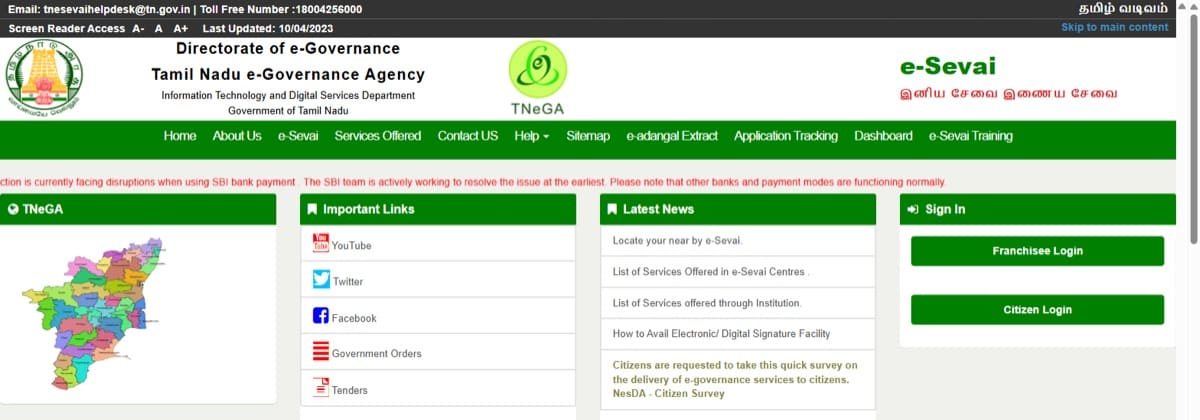Click the Twitter bird icon
Image resolution: width=1200 pixels, height=420 pixels.
(321, 279)
